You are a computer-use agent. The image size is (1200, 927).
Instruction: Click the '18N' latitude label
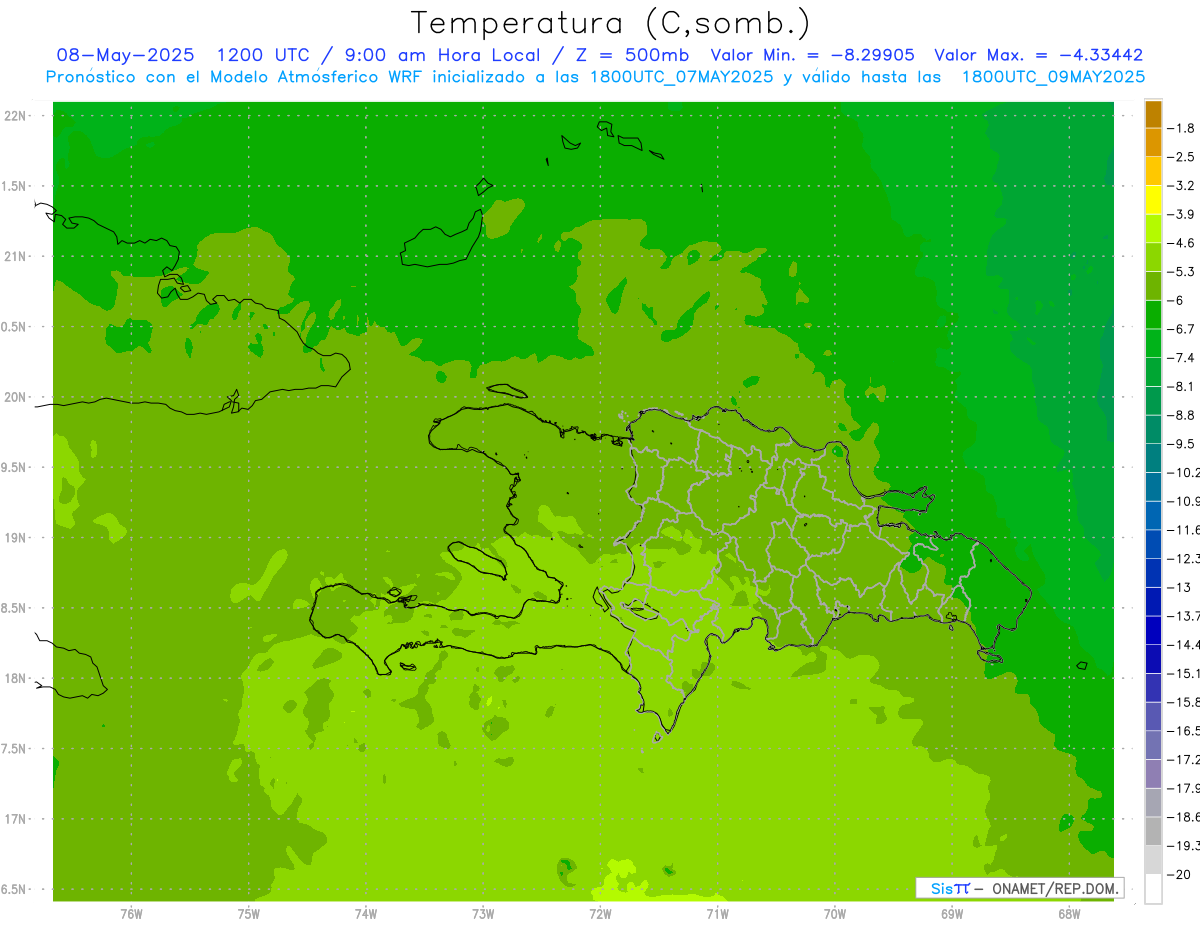pyautogui.click(x=15, y=679)
